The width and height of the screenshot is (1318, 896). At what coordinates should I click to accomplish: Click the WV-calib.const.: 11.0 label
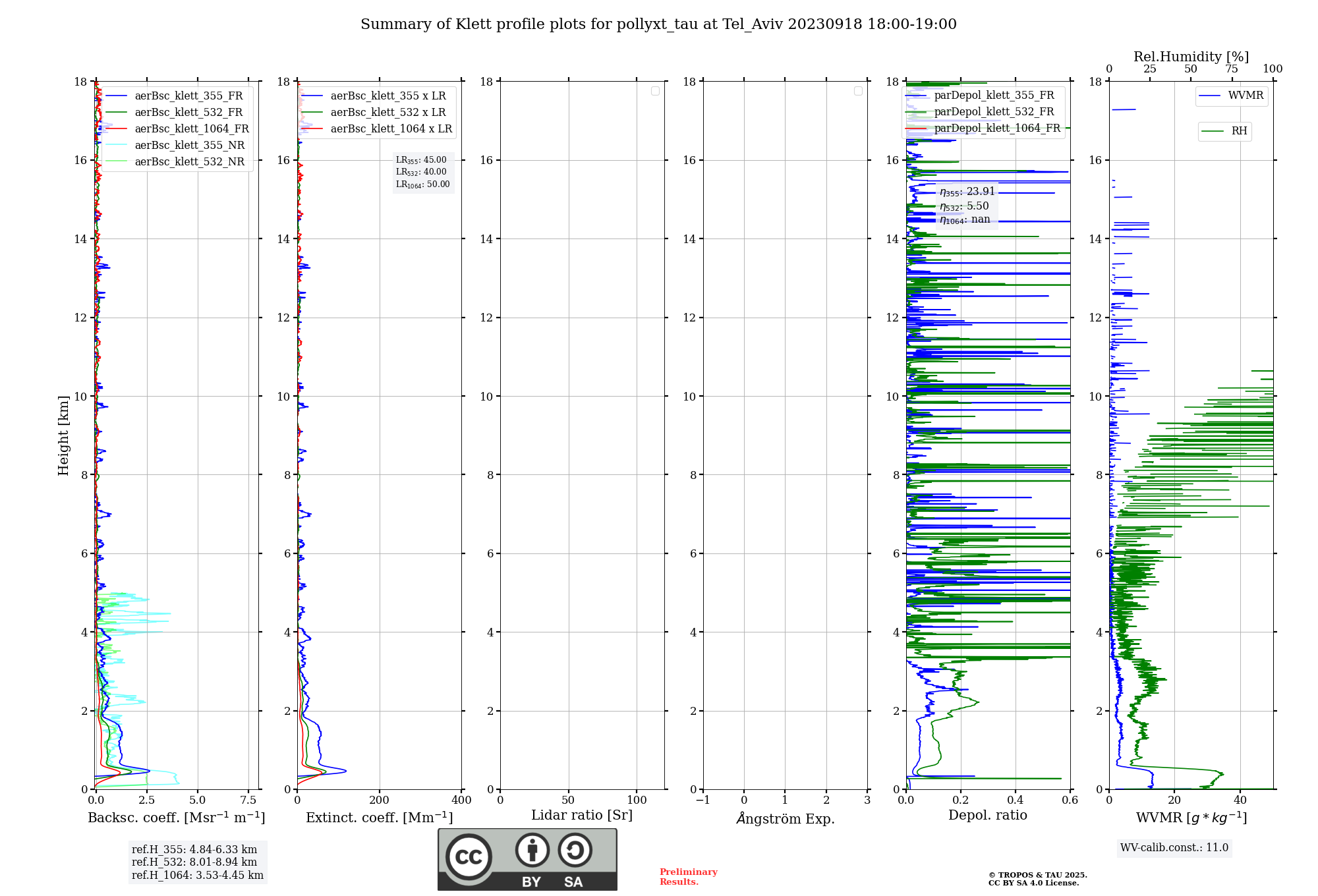coord(1174,848)
